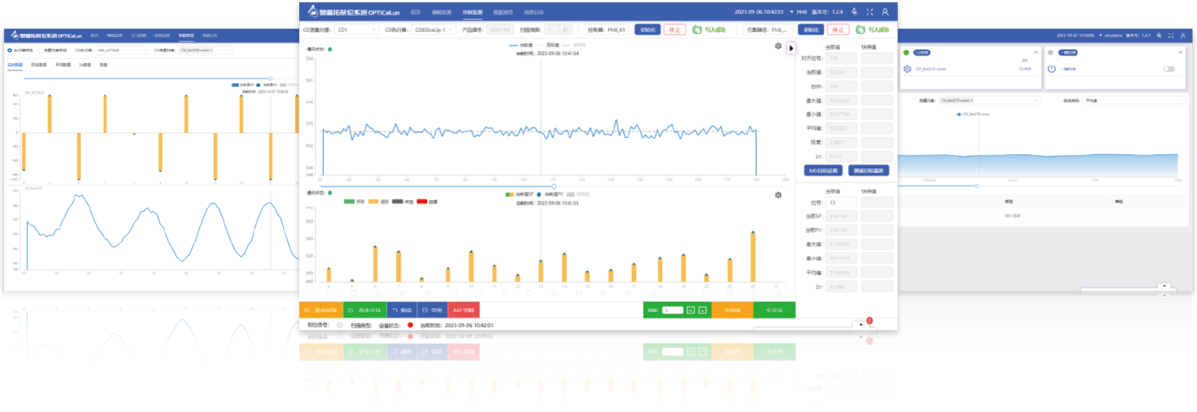Switch to the second data tab in the left window
The height and width of the screenshot is (412, 1197).
pyautogui.click(x=40, y=64)
